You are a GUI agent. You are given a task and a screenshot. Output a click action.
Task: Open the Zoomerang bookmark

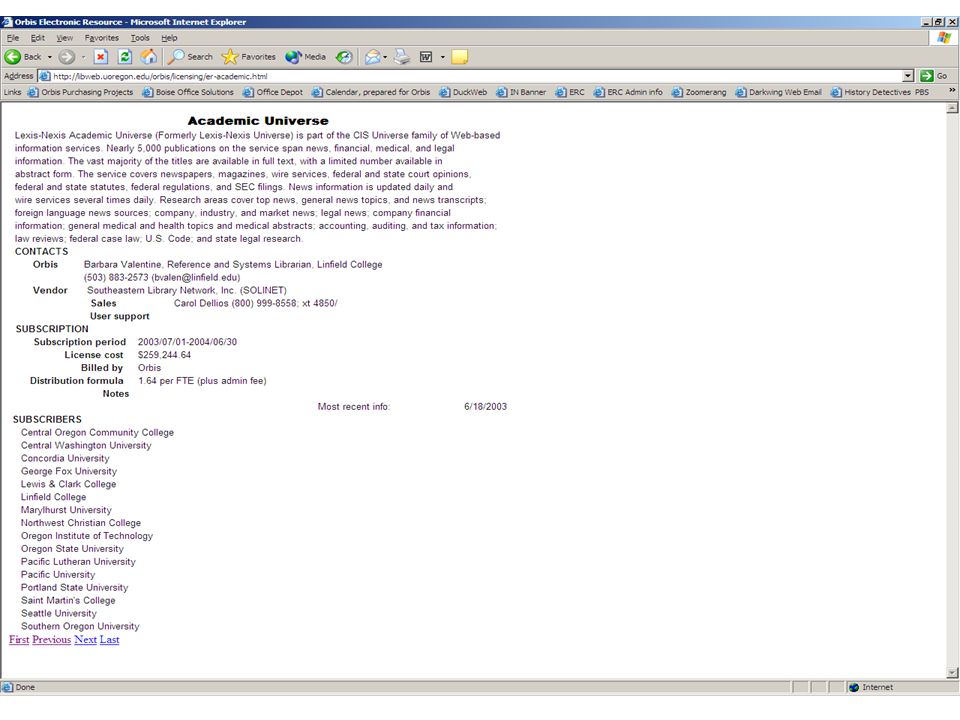(699, 92)
